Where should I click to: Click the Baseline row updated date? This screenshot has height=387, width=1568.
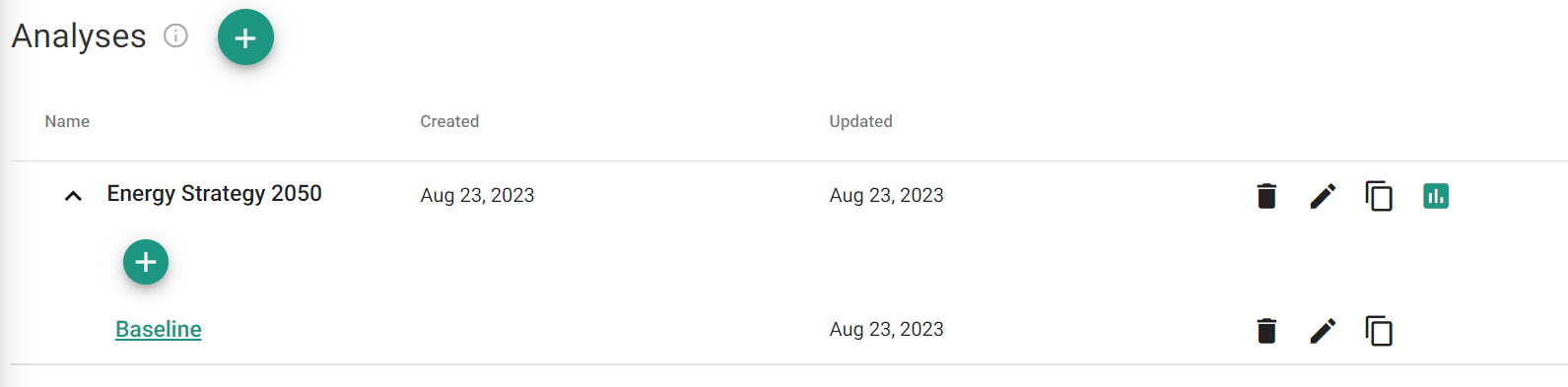pyautogui.click(x=886, y=329)
